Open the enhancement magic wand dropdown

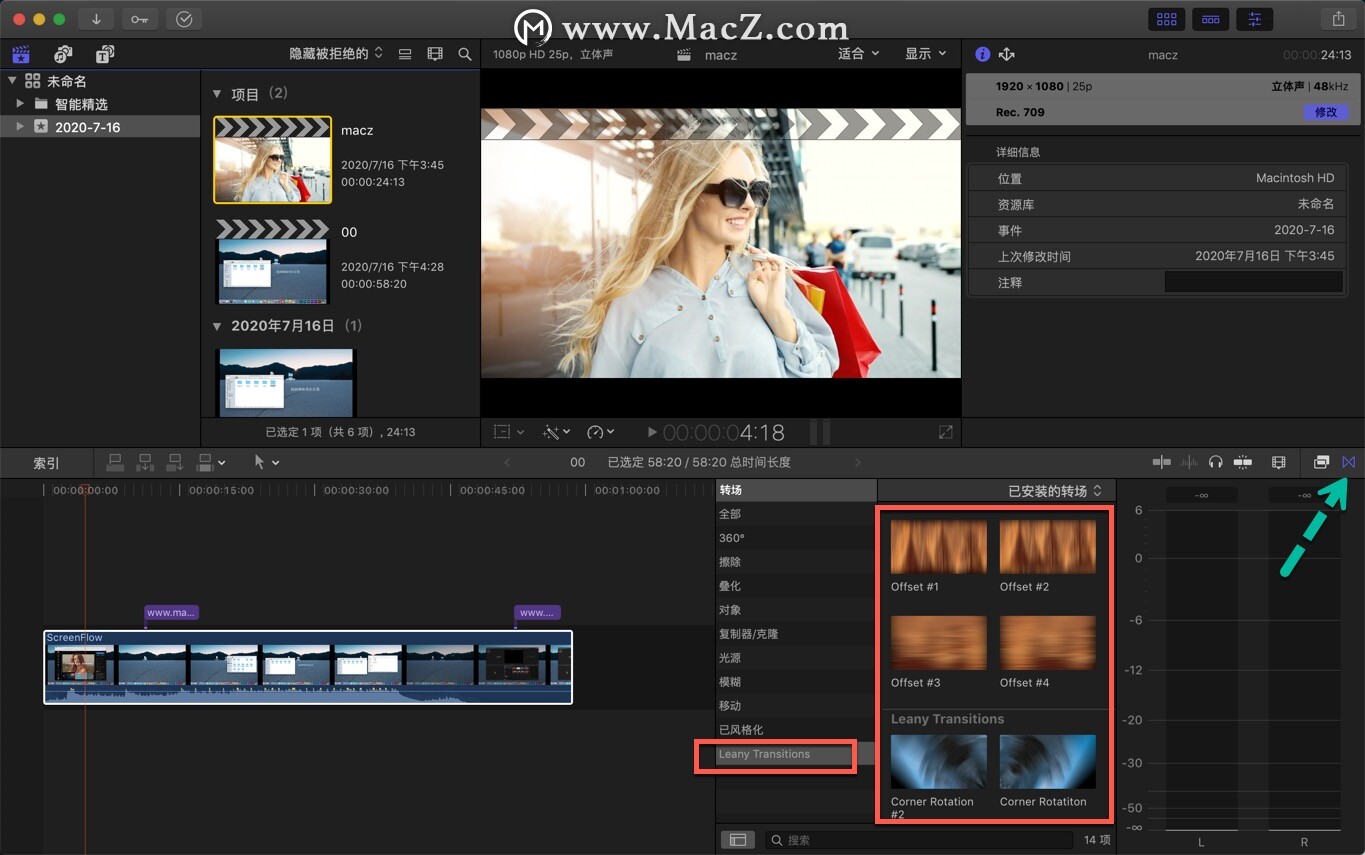click(556, 432)
